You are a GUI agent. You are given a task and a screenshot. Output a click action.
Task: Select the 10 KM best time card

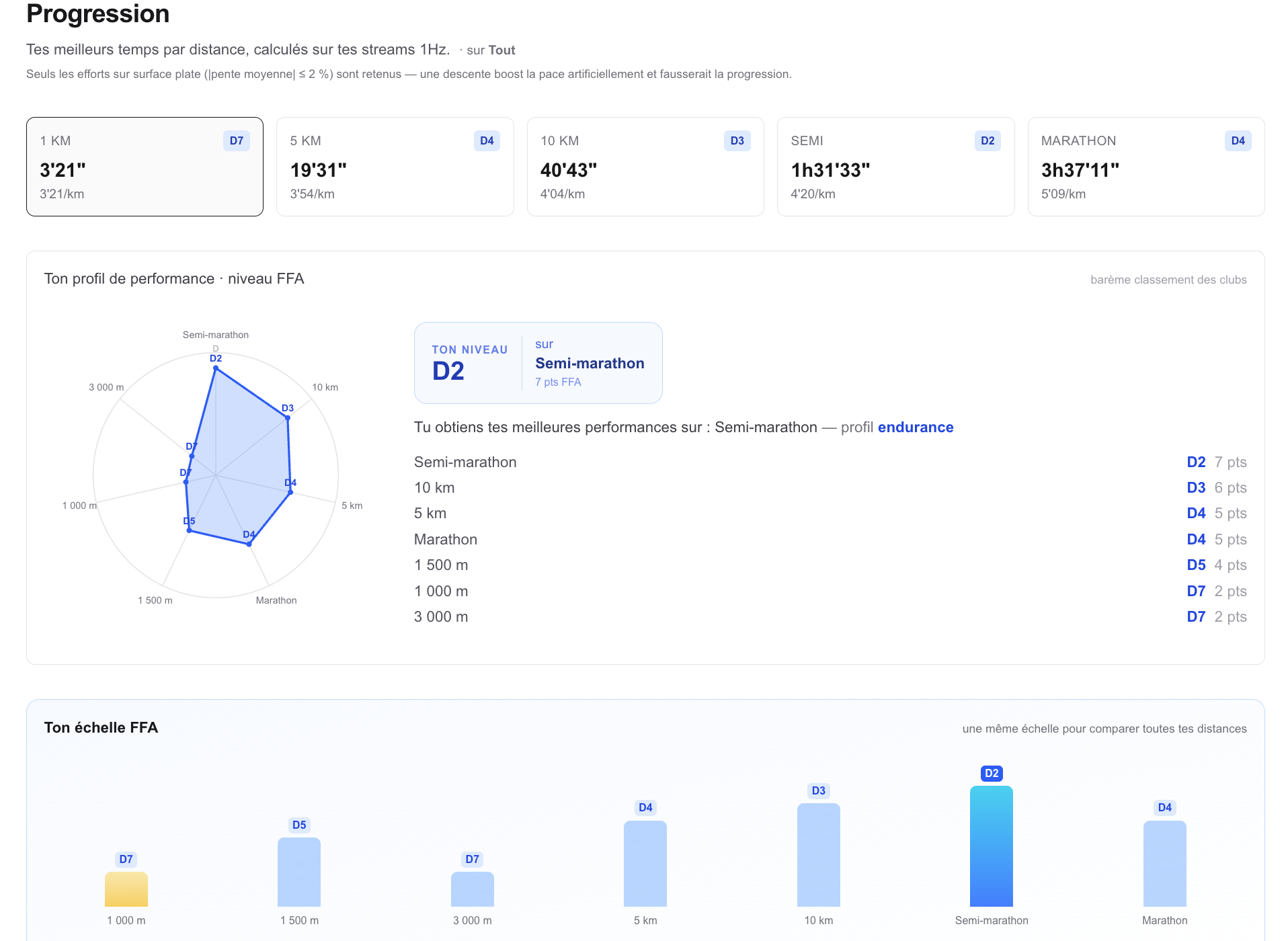[x=645, y=167]
